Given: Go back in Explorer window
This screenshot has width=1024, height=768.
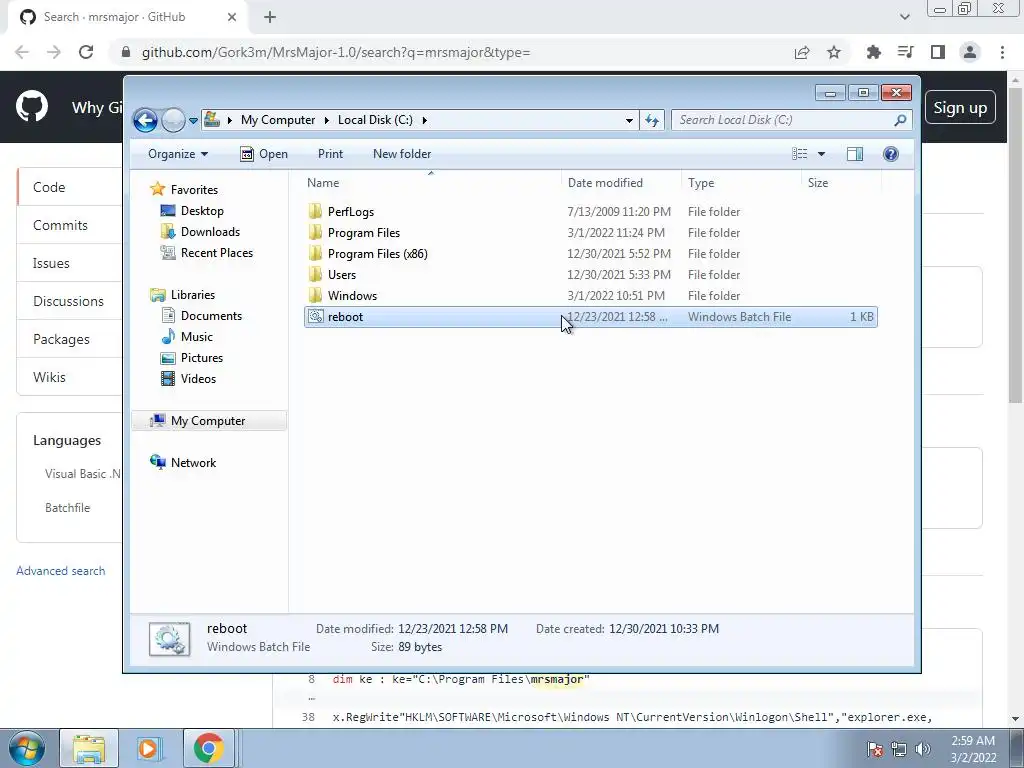Looking at the screenshot, I should (x=145, y=120).
